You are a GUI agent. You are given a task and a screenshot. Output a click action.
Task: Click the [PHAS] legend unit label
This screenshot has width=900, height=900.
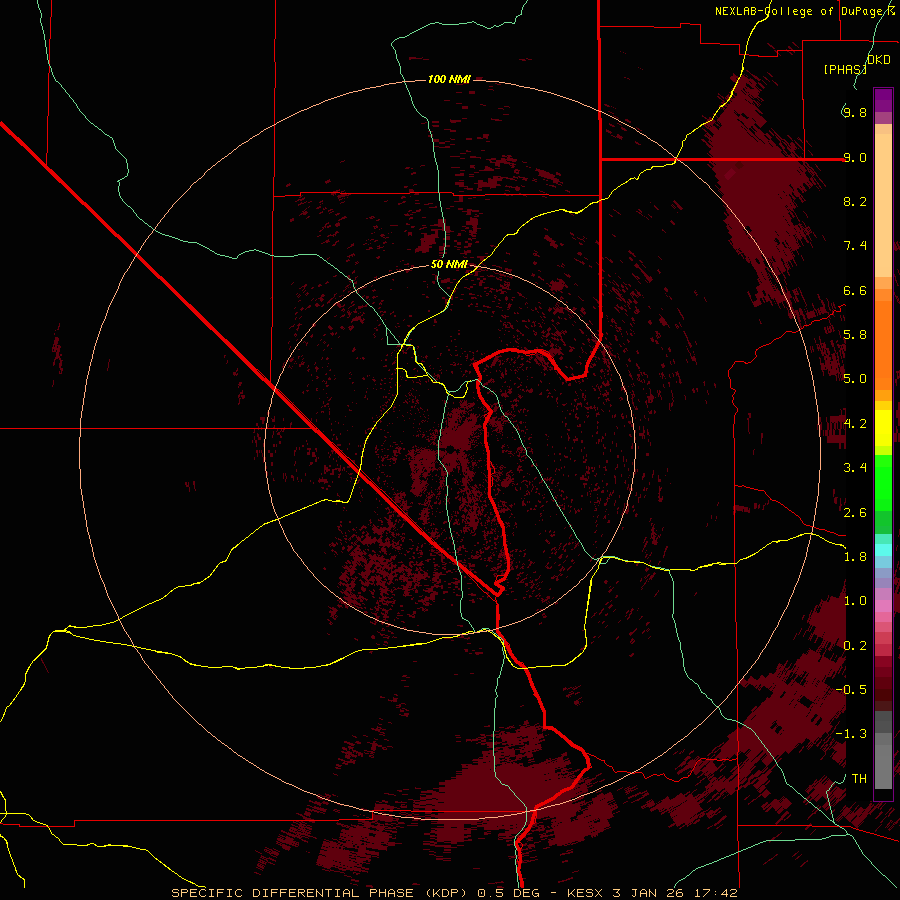coord(845,69)
